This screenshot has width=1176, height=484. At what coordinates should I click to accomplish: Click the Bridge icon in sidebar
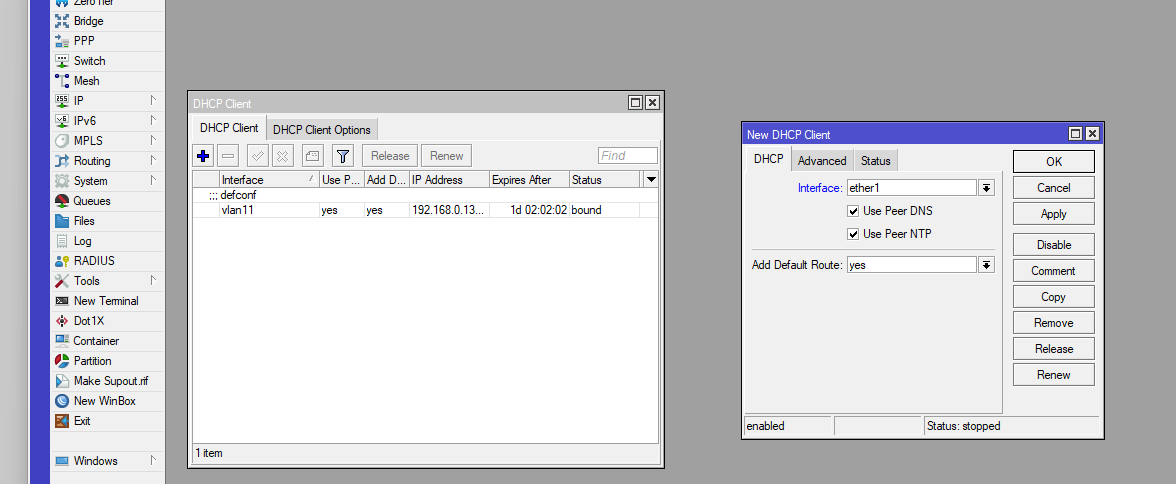pyautogui.click(x=62, y=21)
